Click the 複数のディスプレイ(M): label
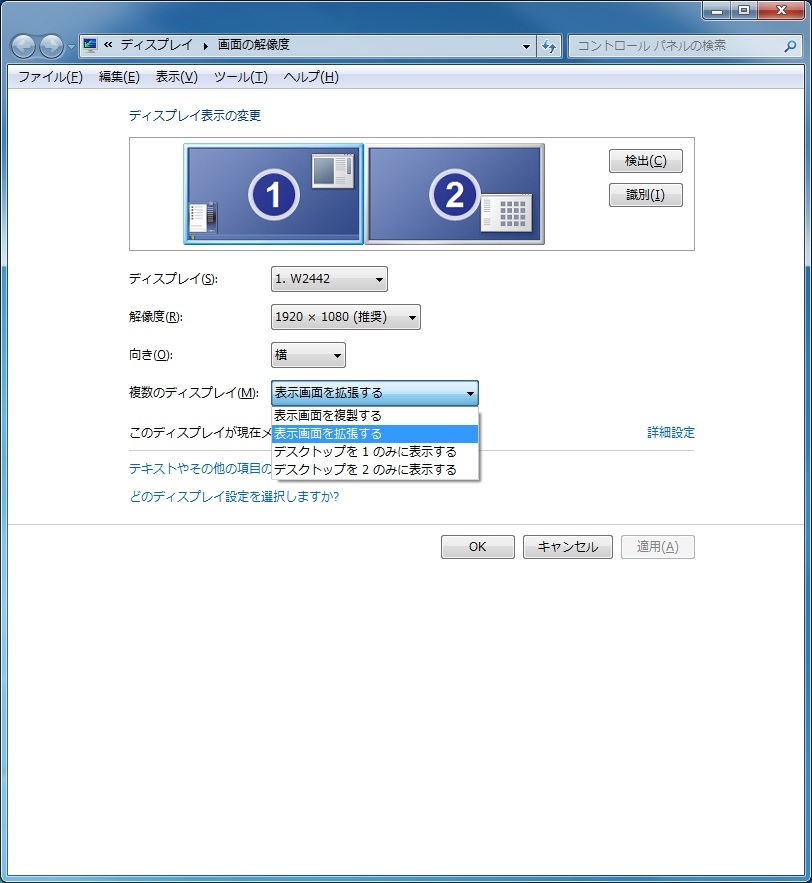Image resolution: width=812 pixels, height=883 pixels. click(x=194, y=393)
